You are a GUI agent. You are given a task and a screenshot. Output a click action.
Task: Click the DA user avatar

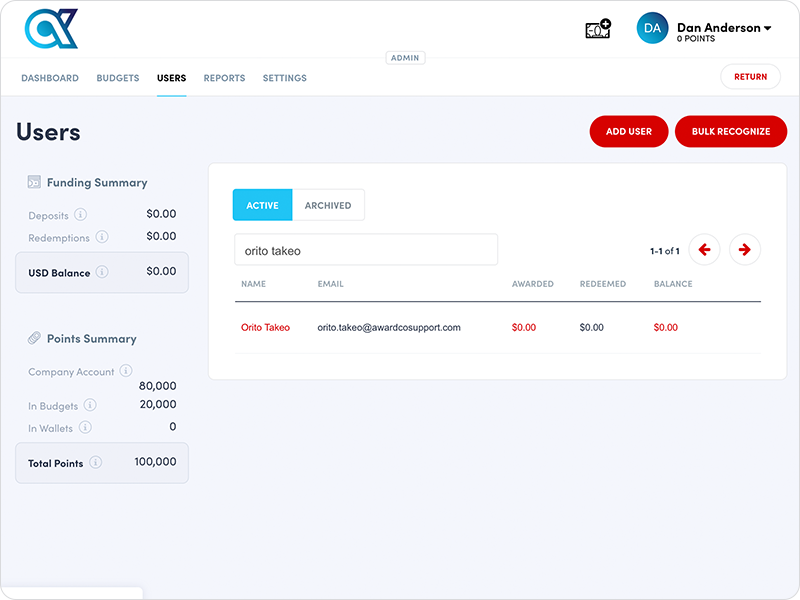(652, 29)
